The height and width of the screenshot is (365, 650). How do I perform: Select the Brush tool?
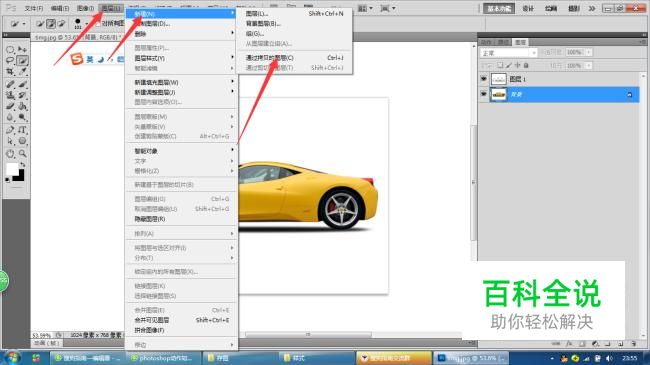click(x=22, y=84)
